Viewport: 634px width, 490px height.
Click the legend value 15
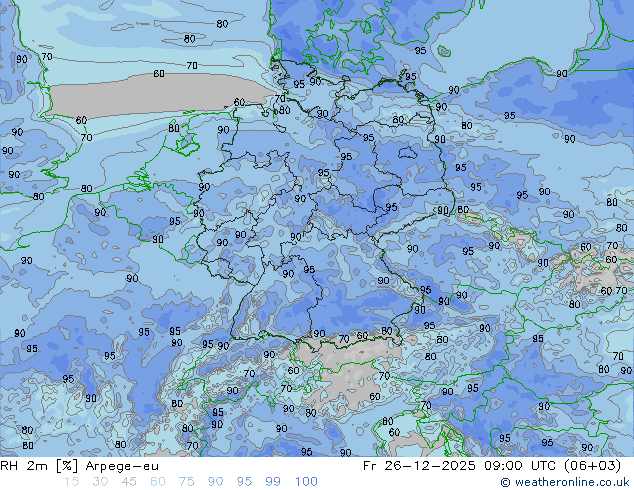71,482
